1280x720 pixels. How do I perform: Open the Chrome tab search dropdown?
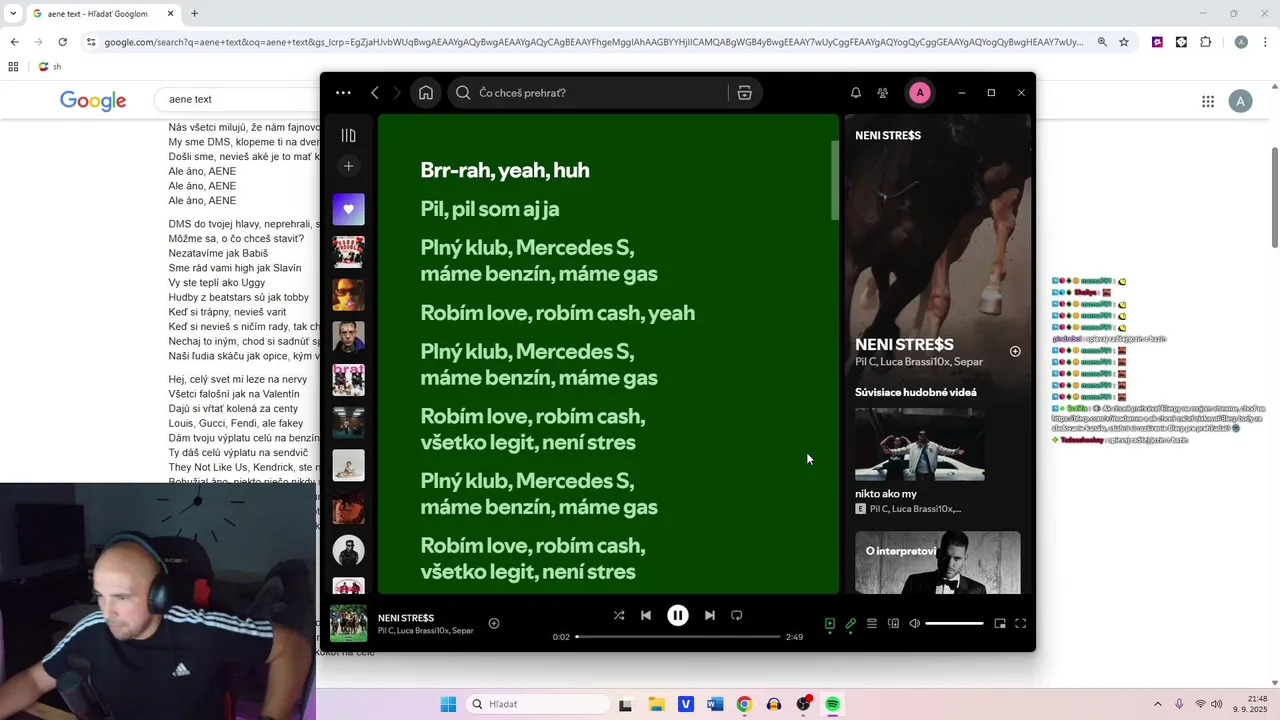pyautogui.click(x=12, y=14)
